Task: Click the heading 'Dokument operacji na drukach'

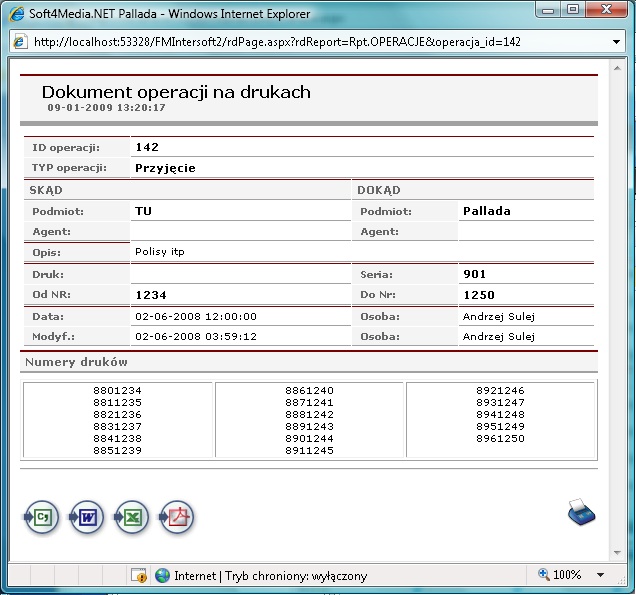Action: point(176,92)
